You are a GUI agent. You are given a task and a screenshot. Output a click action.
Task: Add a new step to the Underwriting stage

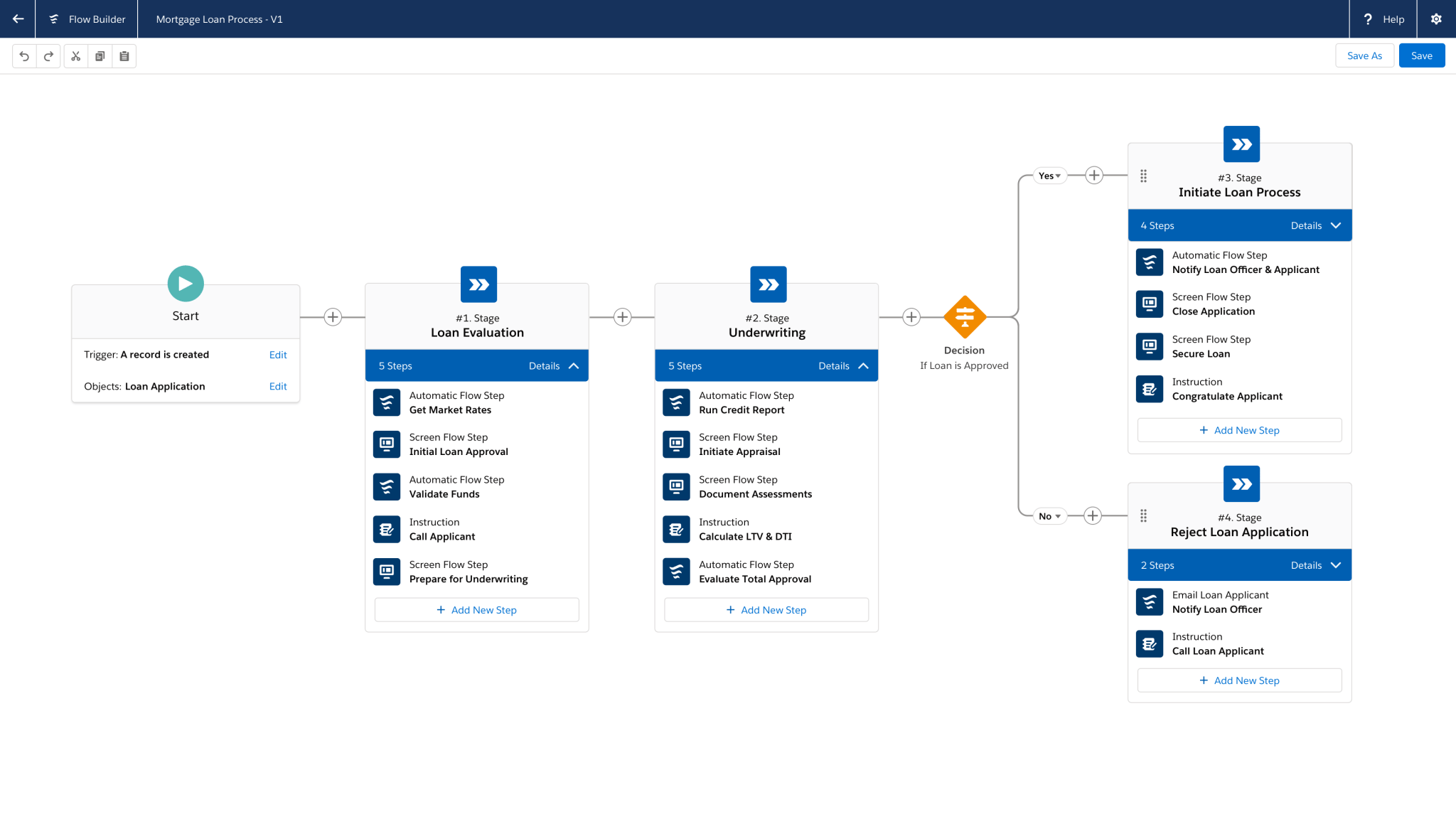point(766,609)
